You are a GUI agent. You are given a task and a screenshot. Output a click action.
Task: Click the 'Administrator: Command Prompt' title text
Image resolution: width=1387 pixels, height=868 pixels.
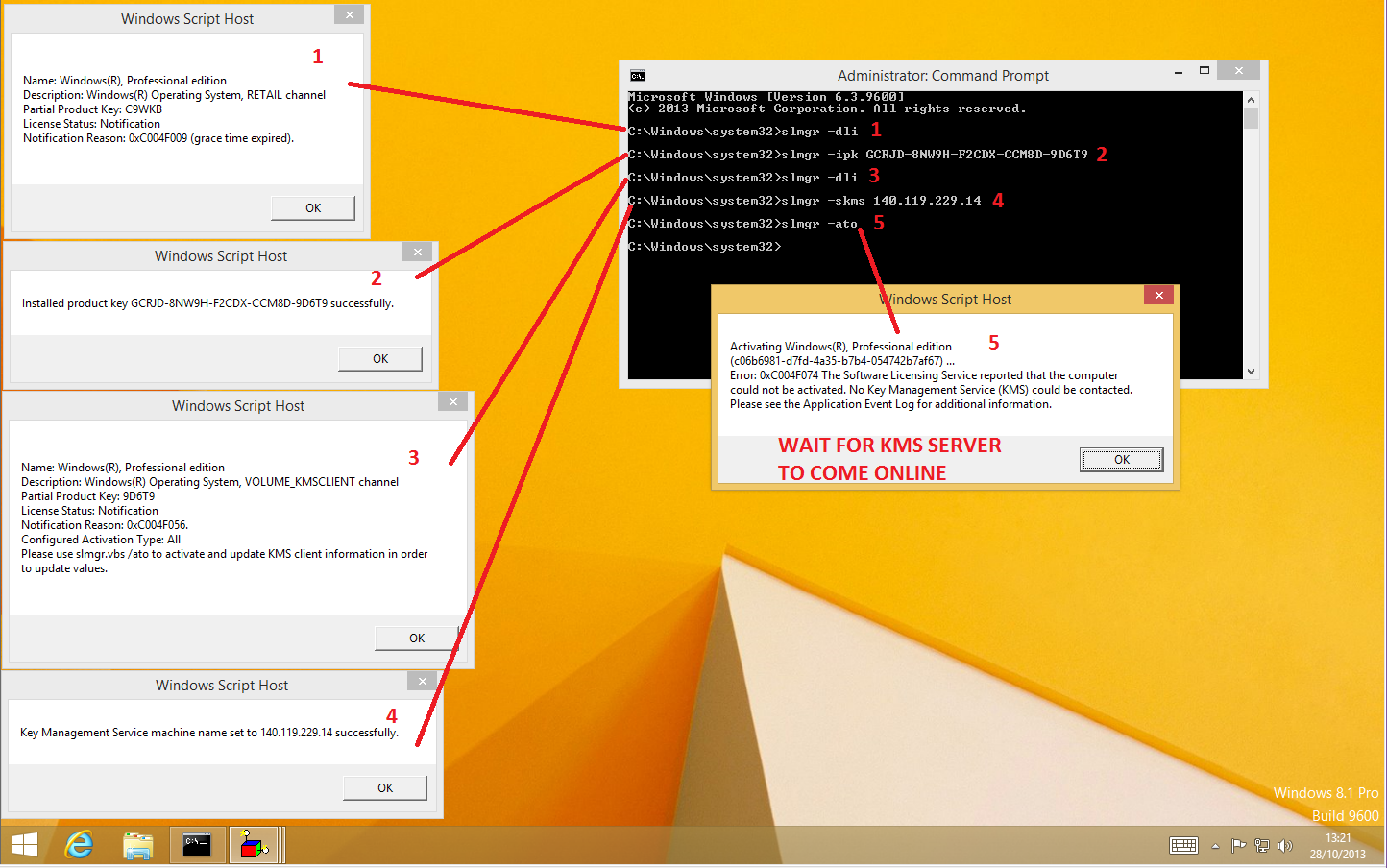pos(943,76)
